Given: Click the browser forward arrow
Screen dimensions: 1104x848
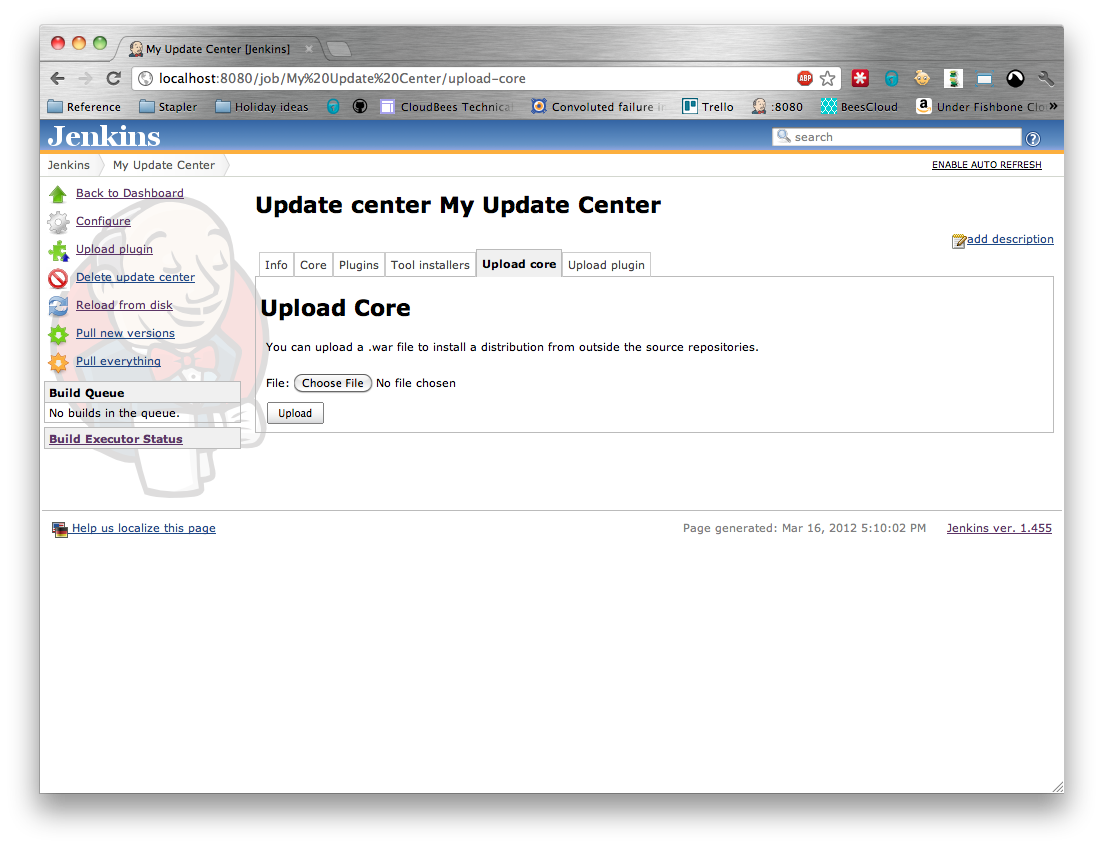Looking at the screenshot, I should [86, 78].
